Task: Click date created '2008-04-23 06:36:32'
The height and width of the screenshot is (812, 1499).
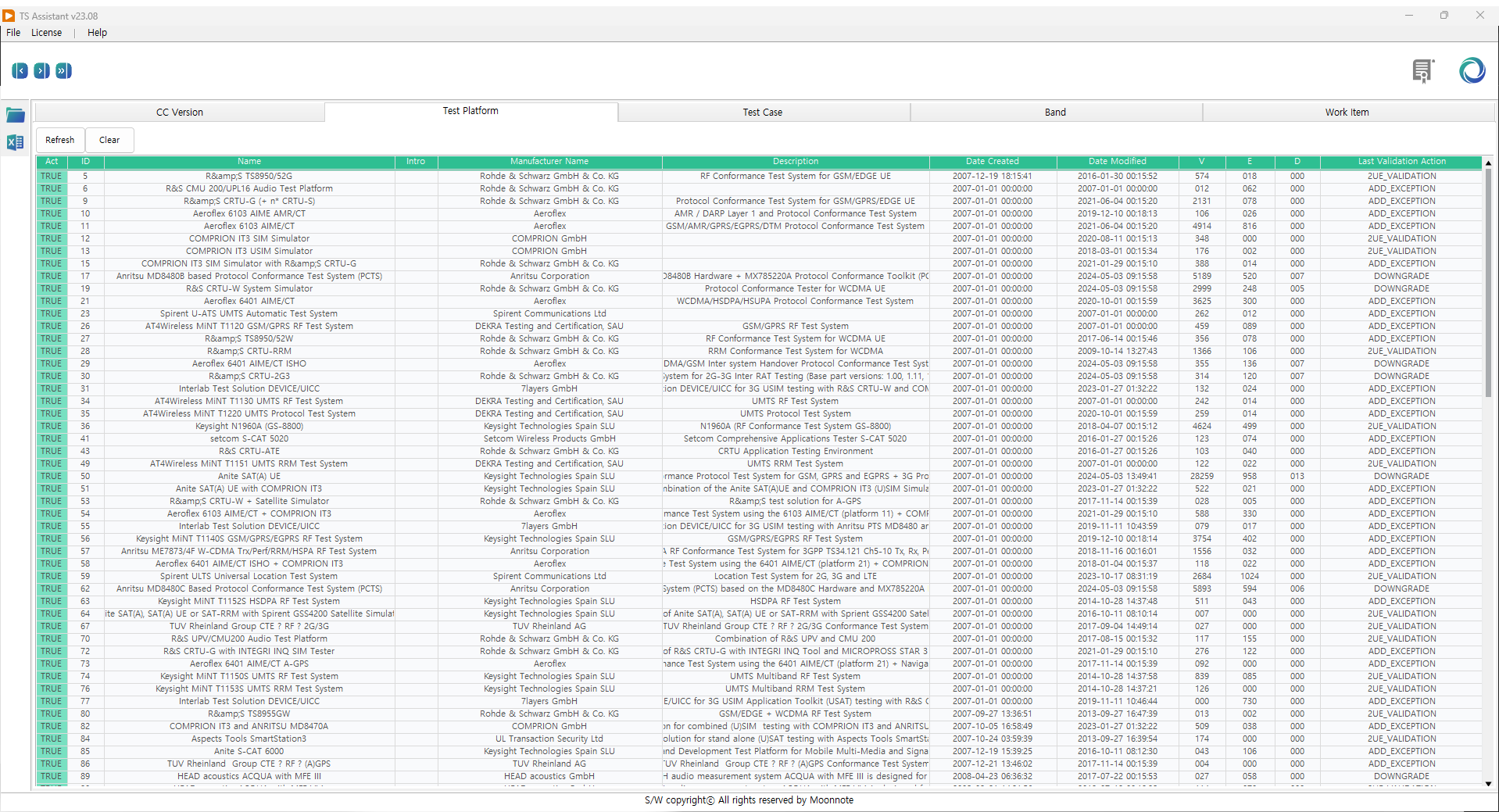Action: (x=993, y=777)
